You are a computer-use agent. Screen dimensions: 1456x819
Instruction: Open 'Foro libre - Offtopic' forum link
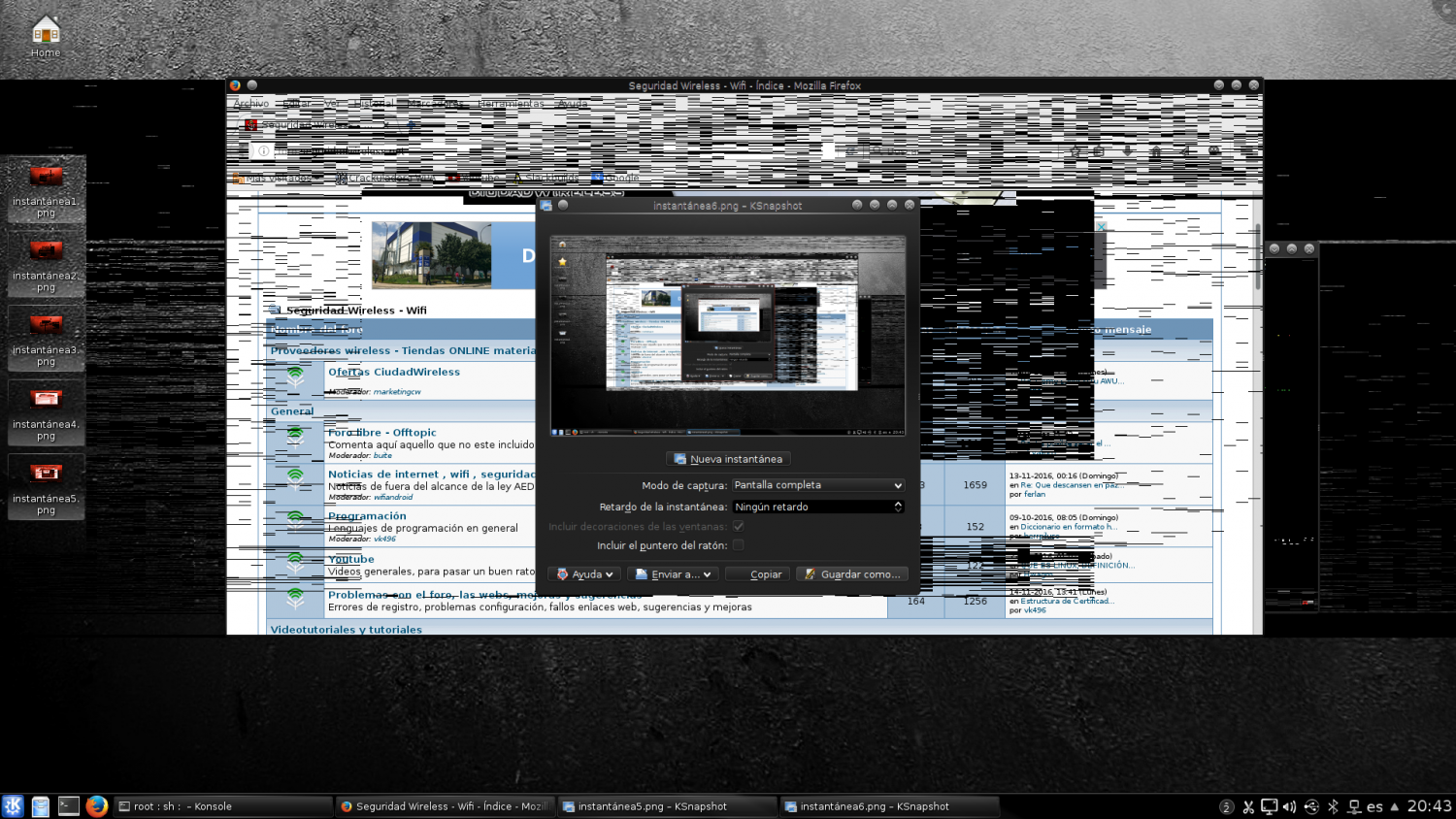[x=382, y=433]
